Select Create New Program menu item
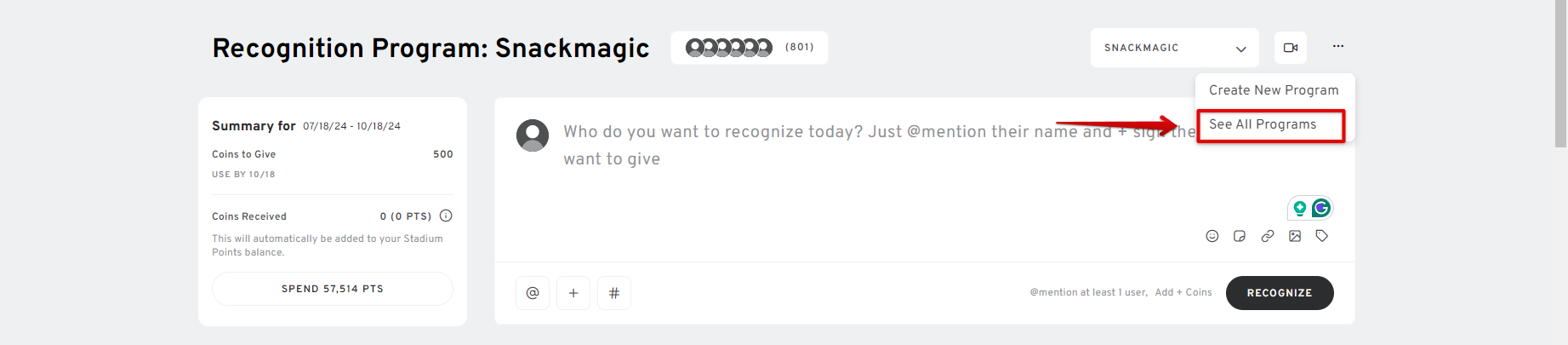Screen dimensions: 1568x345 click(x=1274, y=90)
